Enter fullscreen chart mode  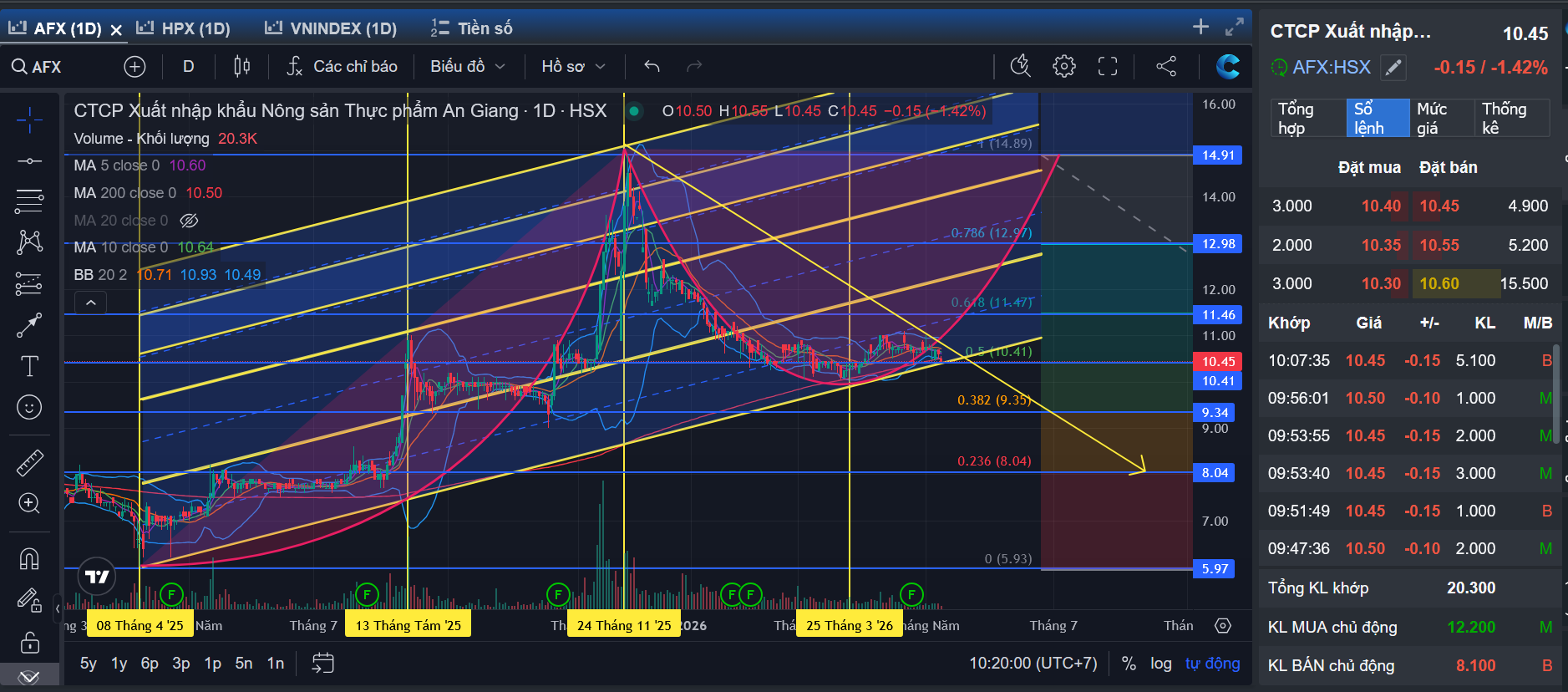[x=1108, y=66]
